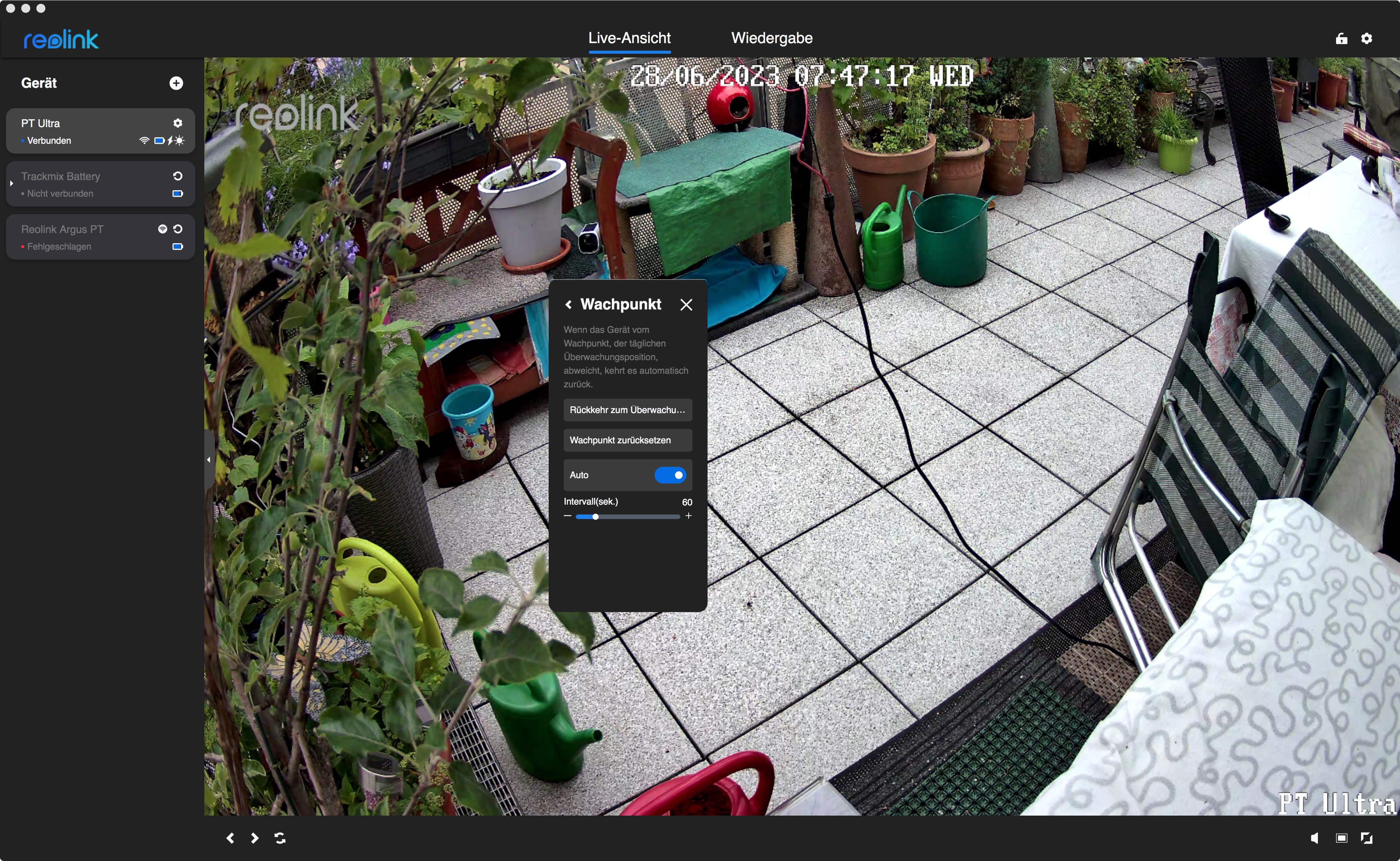This screenshot has height=861, width=1400.
Task: Increase interval with the plus stepper
Action: 688,516
